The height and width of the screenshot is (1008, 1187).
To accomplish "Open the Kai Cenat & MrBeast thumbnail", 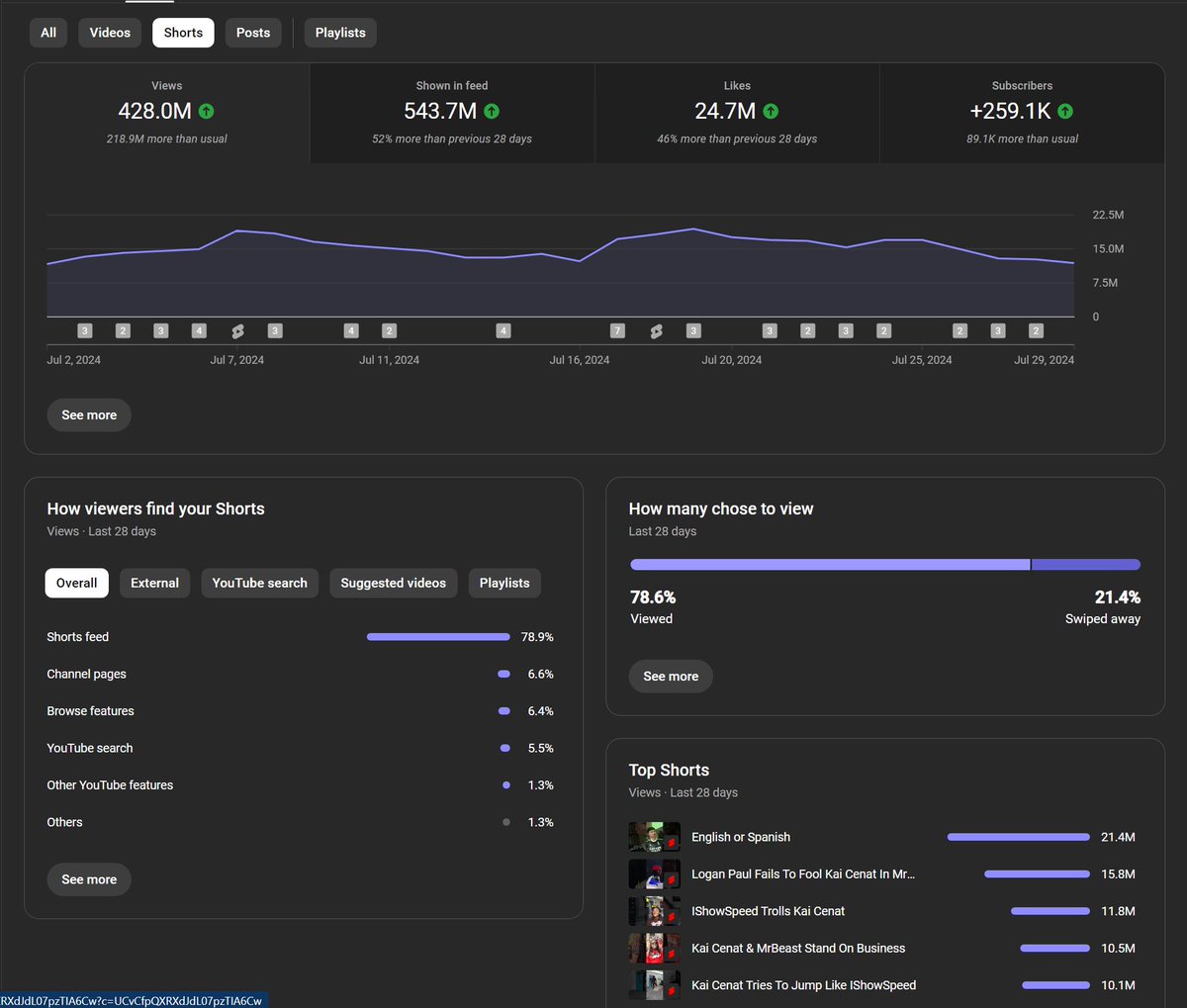I will pyautogui.click(x=655, y=949).
